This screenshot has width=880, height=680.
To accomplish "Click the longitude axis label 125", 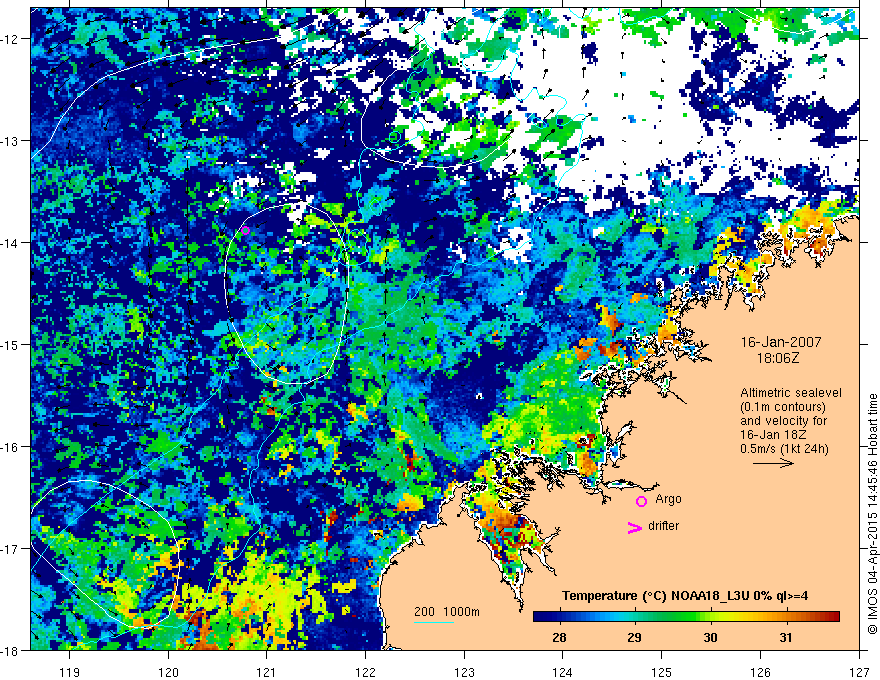I will coord(662,672).
